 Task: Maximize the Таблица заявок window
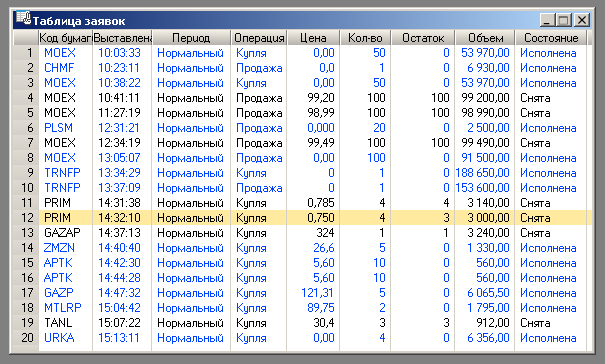pyautogui.click(x=564, y=20)
